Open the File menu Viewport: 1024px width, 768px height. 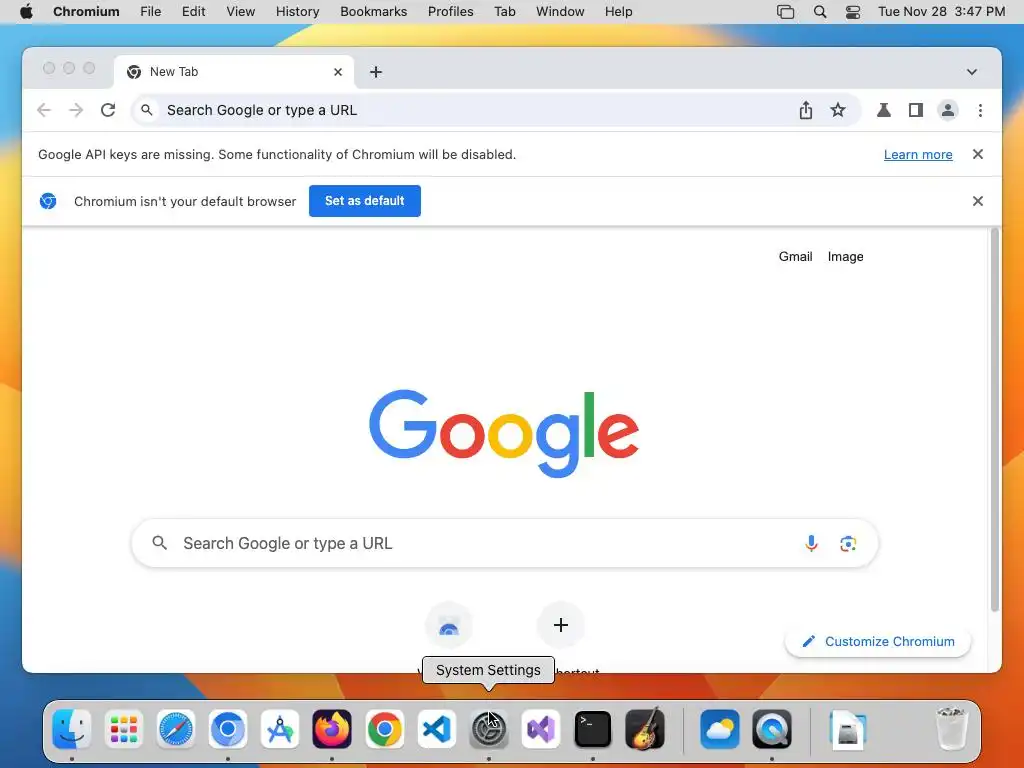150,12
